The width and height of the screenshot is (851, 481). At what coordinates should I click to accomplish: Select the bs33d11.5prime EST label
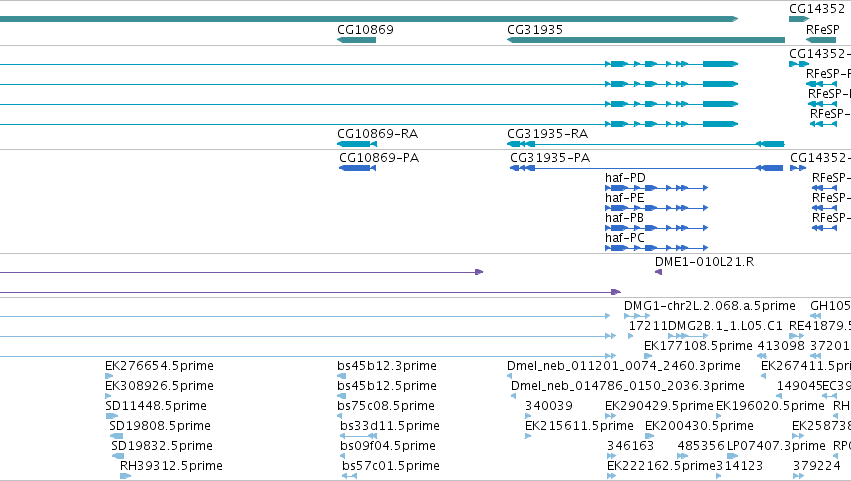pos(390,426)
